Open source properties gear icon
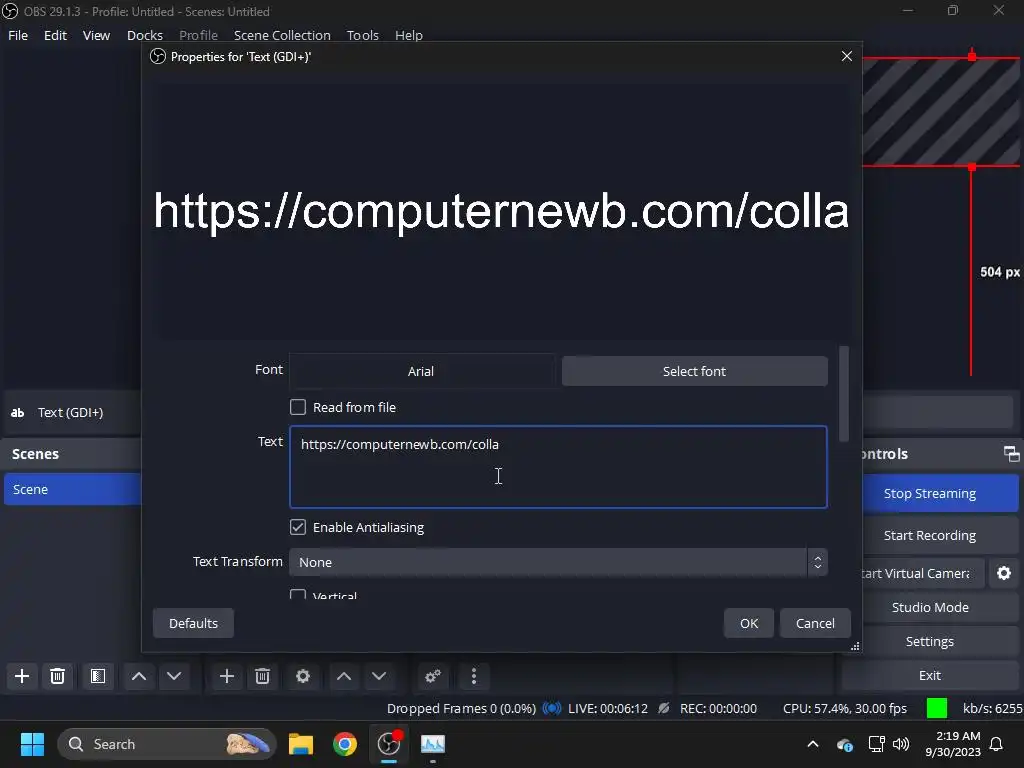Screen dimensions: 1024x768 303,676
